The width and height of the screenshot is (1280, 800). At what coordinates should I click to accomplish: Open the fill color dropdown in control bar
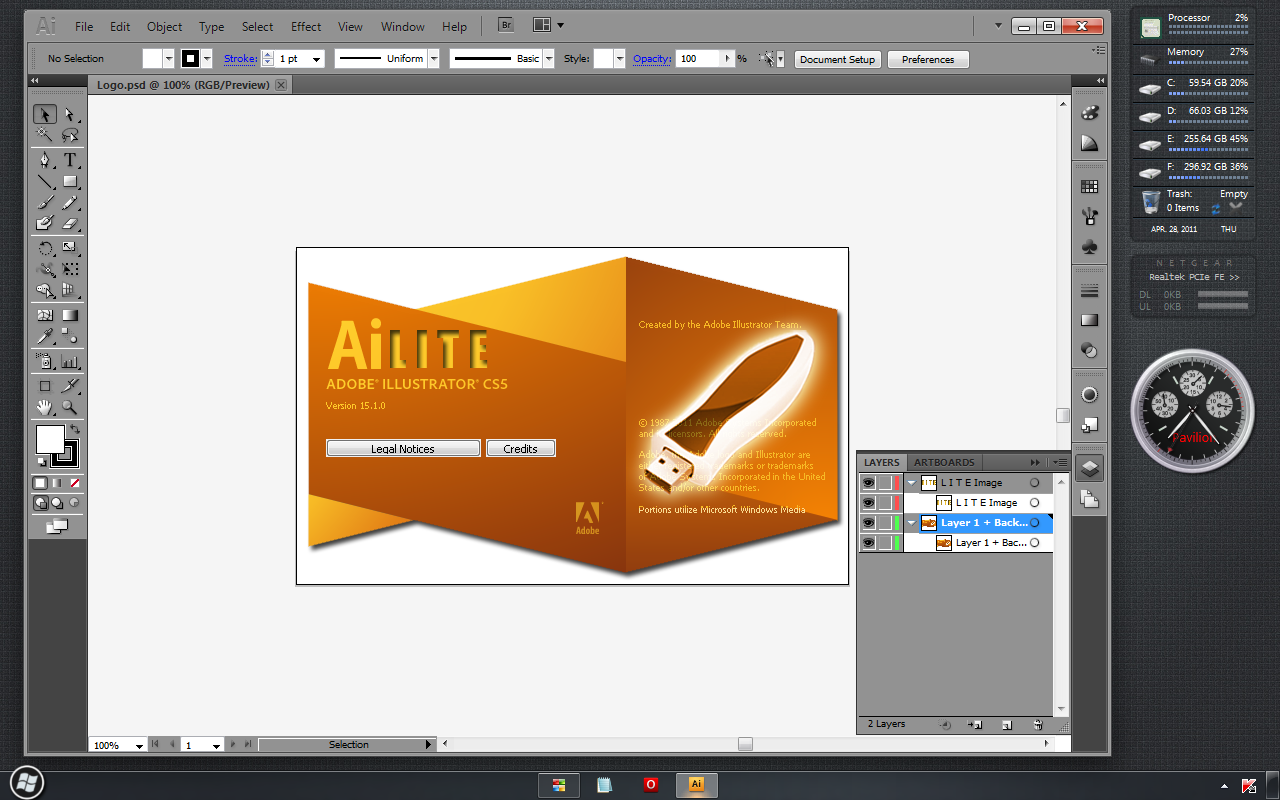coord(168,59)
